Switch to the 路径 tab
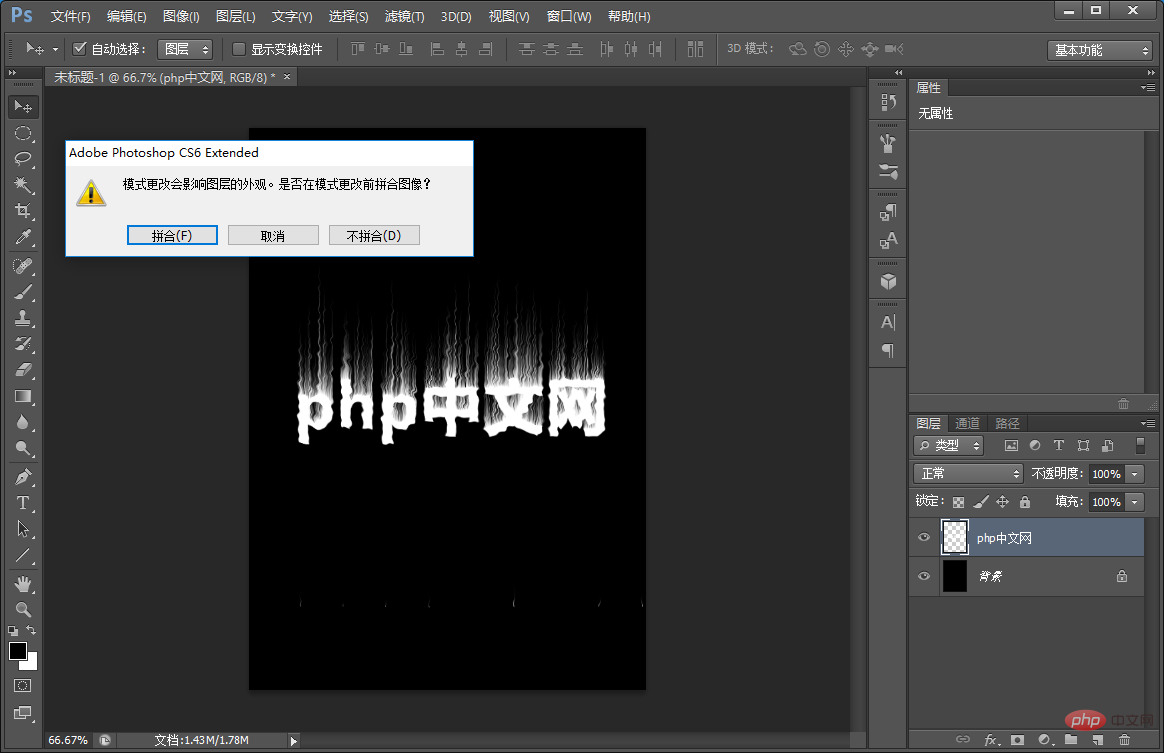 pyautogui.click(x=1007, y=423)
